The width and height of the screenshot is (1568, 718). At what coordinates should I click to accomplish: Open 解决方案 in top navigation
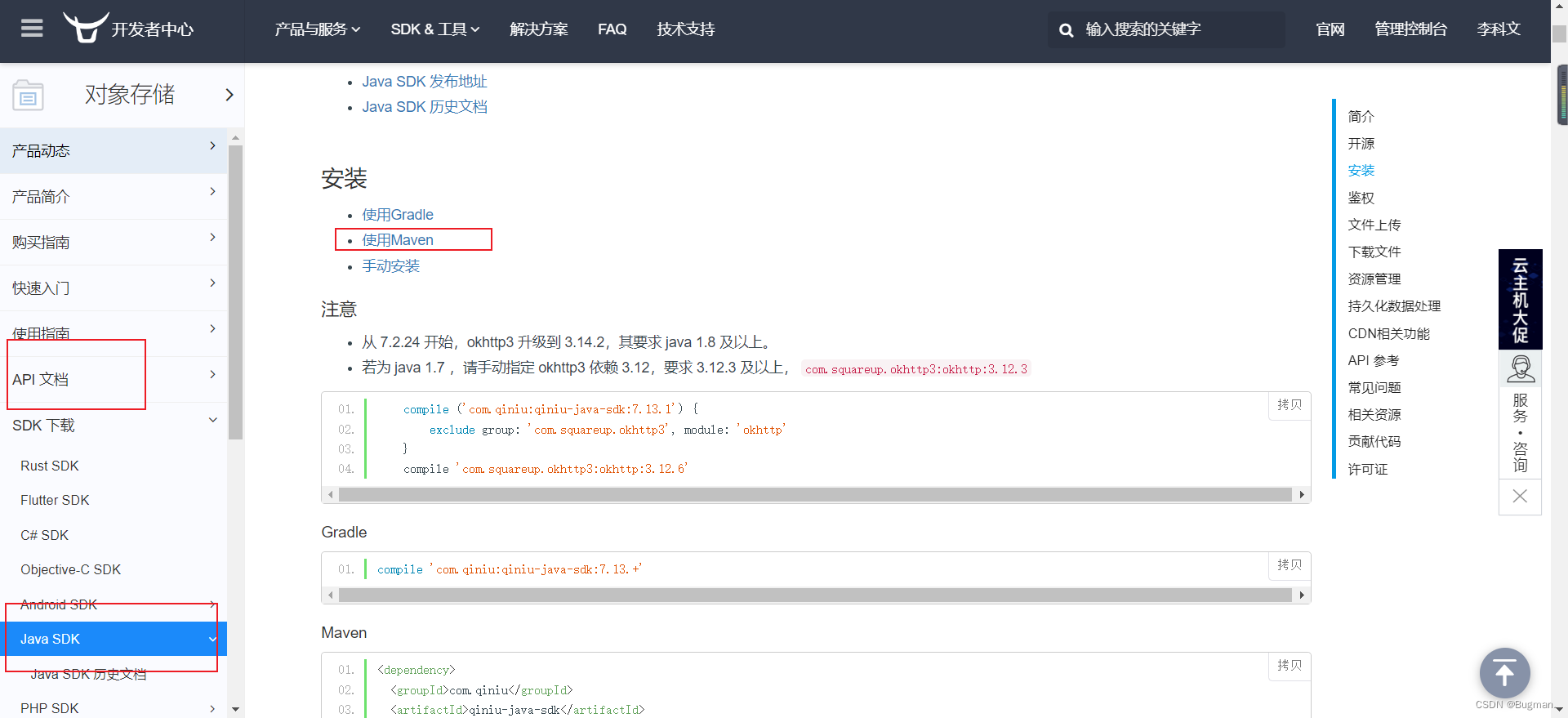(x=539, y=29)
